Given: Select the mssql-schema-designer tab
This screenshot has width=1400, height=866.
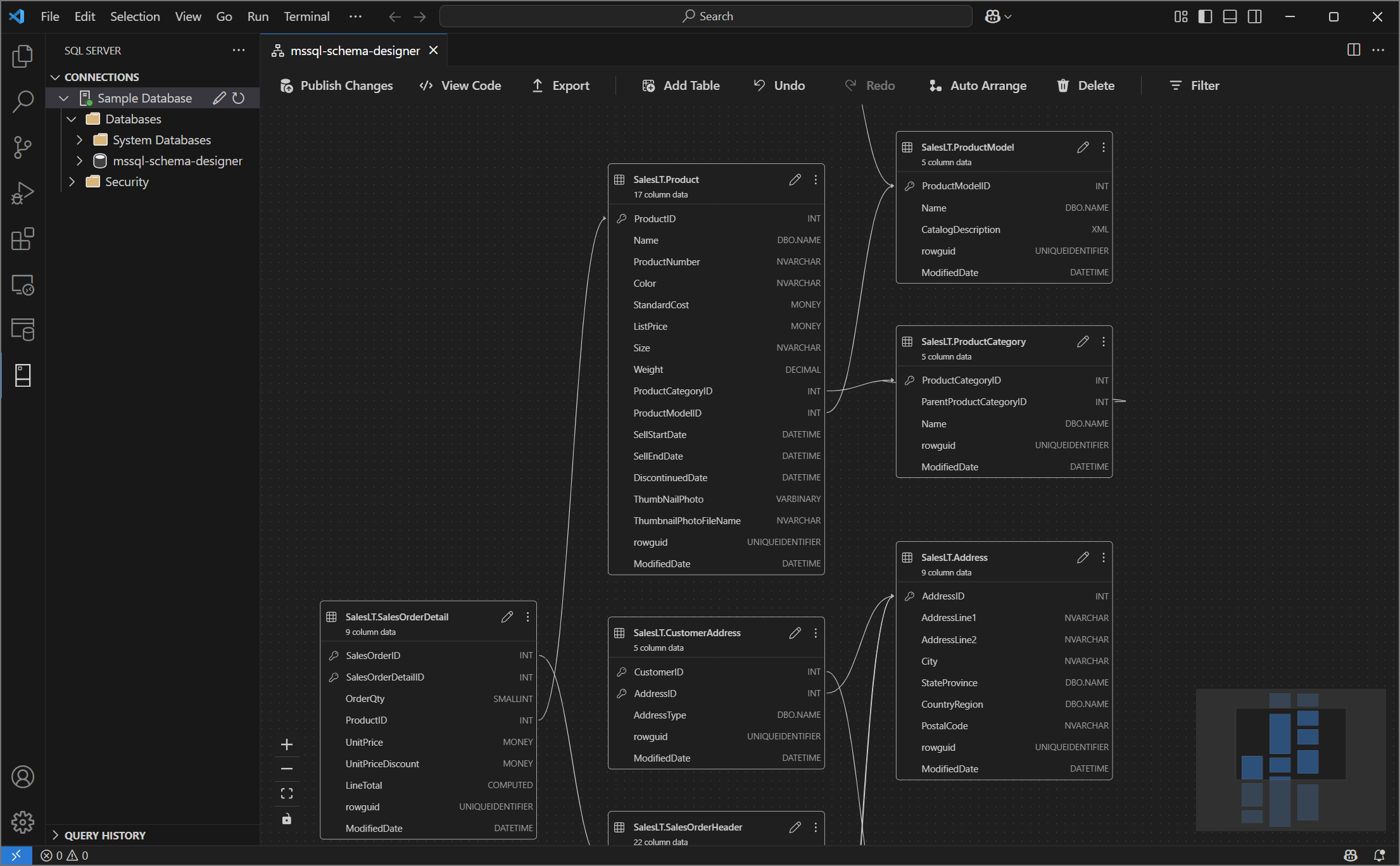Looking at the screenshot, I should (353, 50).
